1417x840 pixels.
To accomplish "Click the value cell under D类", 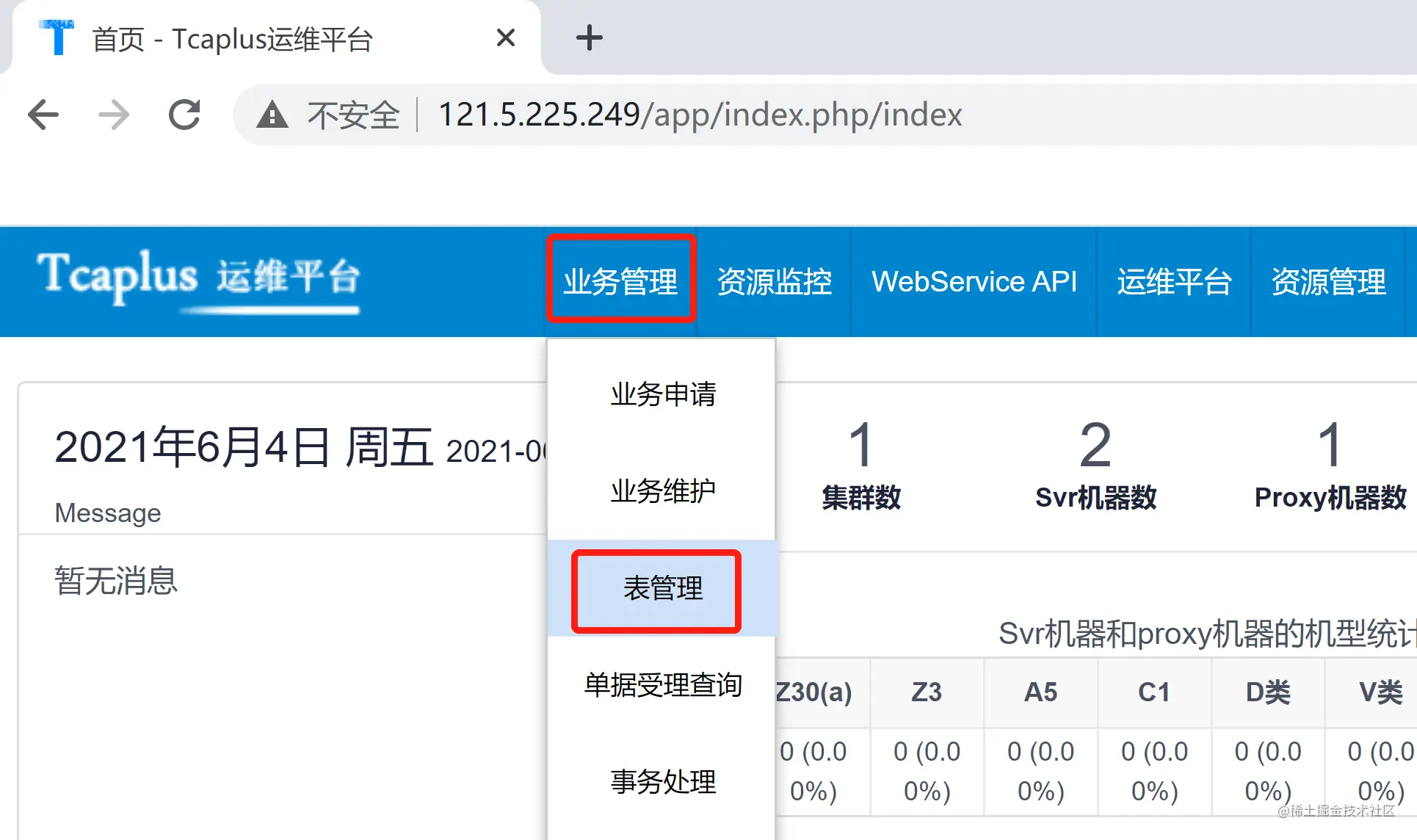I will (x=1268, y=771).
